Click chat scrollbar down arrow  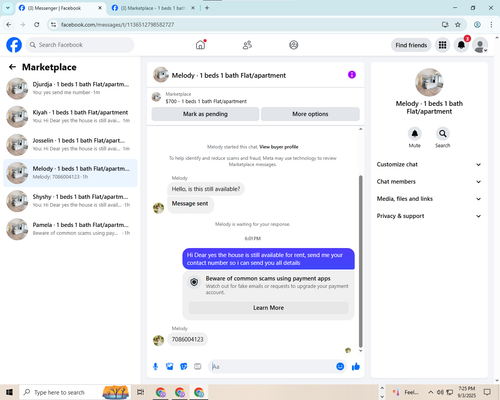click(360, 351)
